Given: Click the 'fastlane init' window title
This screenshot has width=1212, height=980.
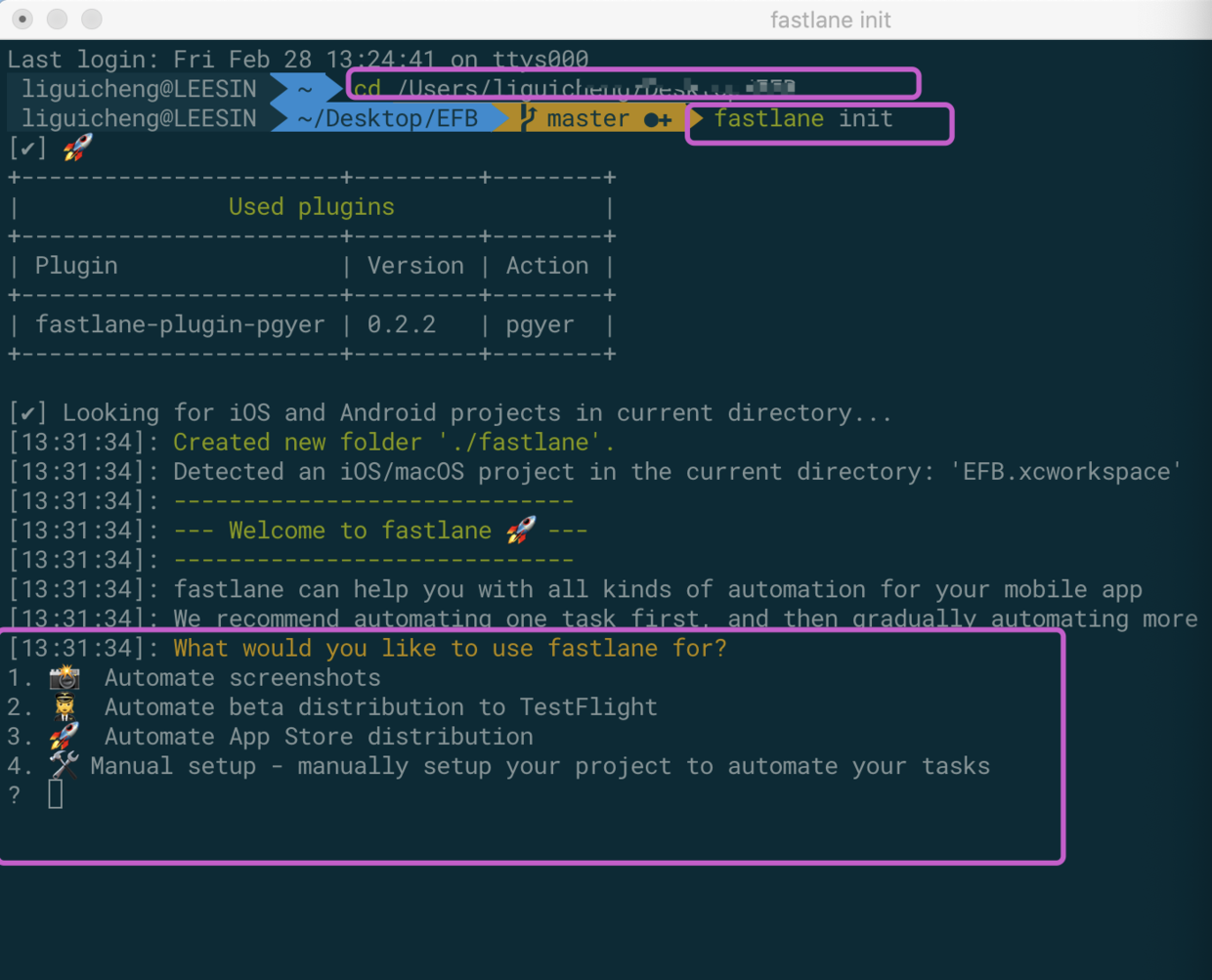Looking at the screenshot, I should (x=831, y=20).
